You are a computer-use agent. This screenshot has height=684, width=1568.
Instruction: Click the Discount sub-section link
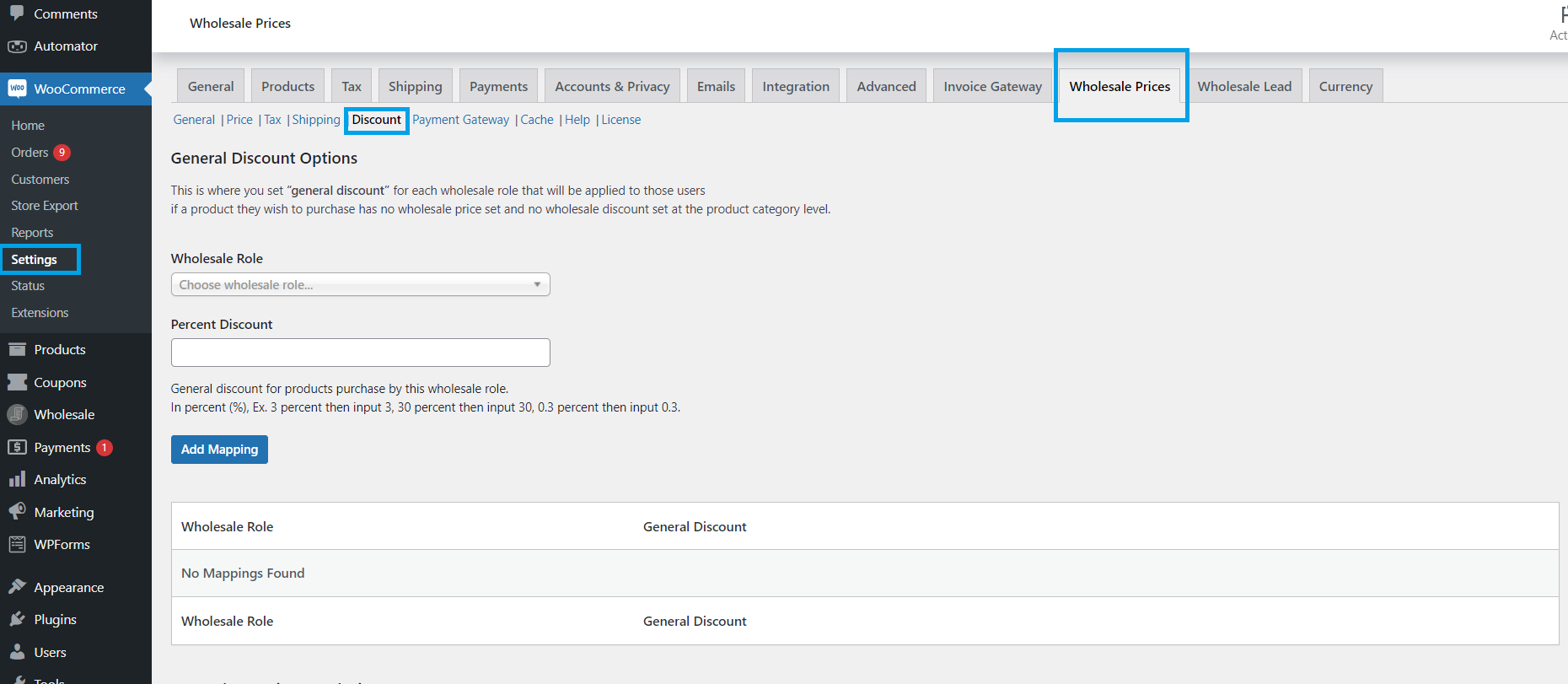(x=376, y=120)
